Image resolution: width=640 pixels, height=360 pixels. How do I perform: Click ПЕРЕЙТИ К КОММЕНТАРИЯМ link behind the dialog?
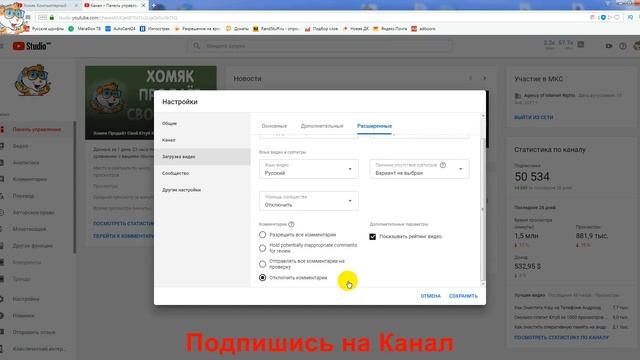pos(123,236)
